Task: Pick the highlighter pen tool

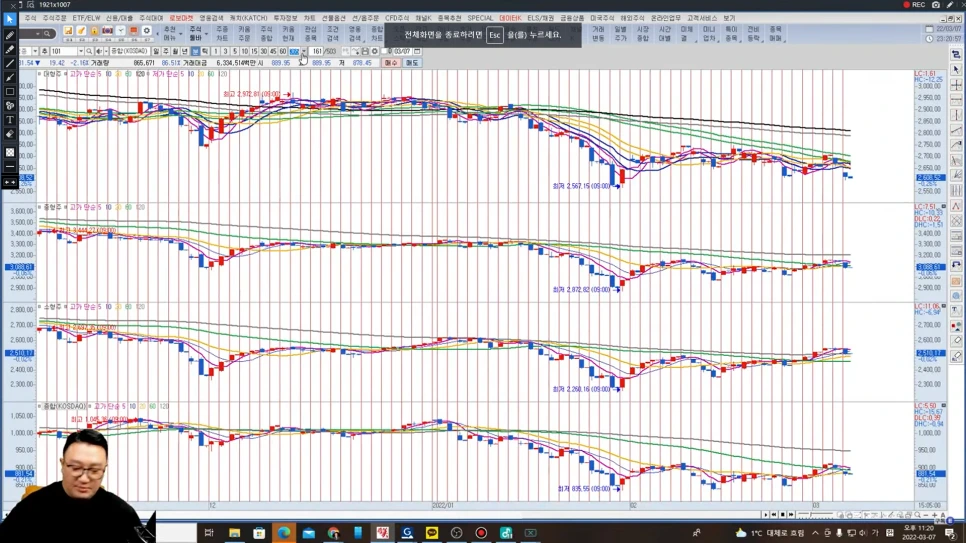Action: 9,49
